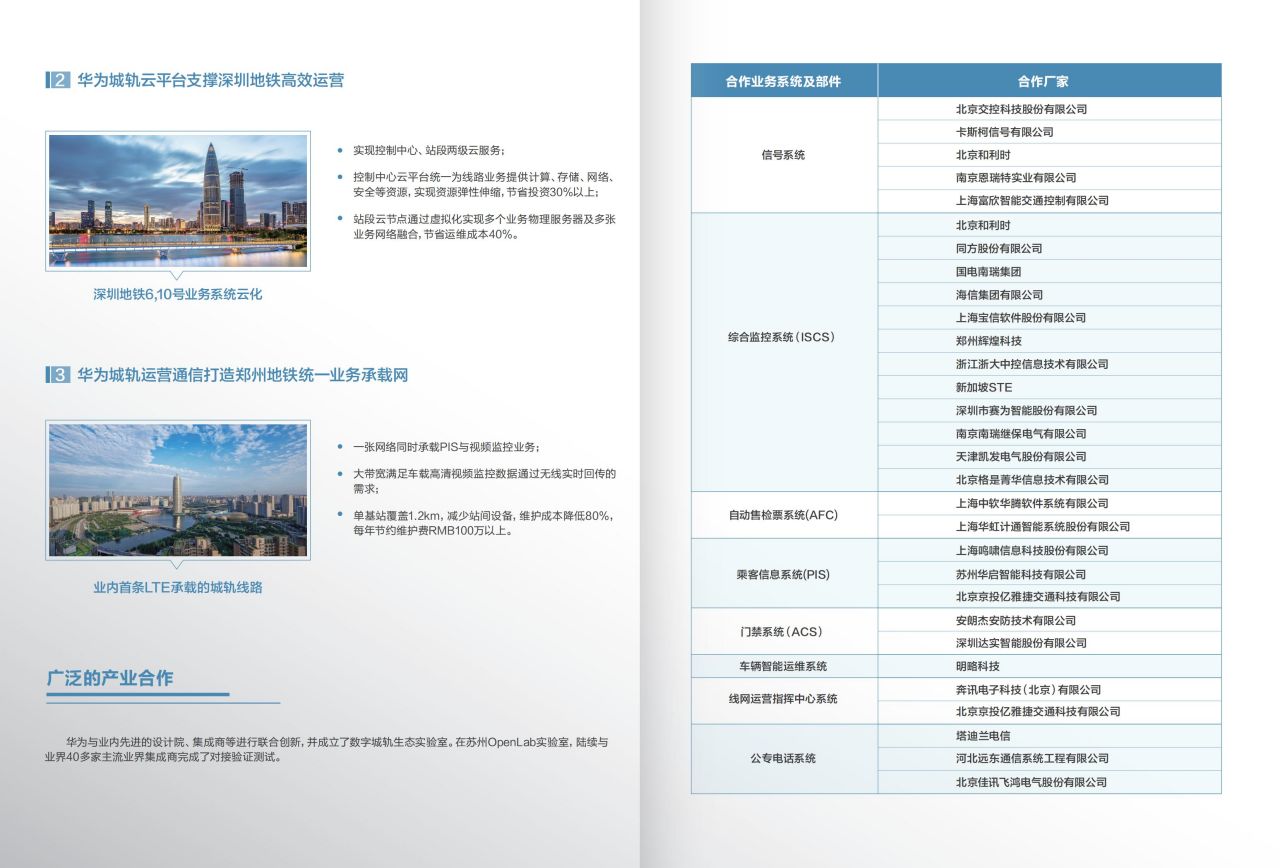This screenshot has width=1280, height=868.
Task: Select vendor 海信集团有限公司
Action: [999, 295]
